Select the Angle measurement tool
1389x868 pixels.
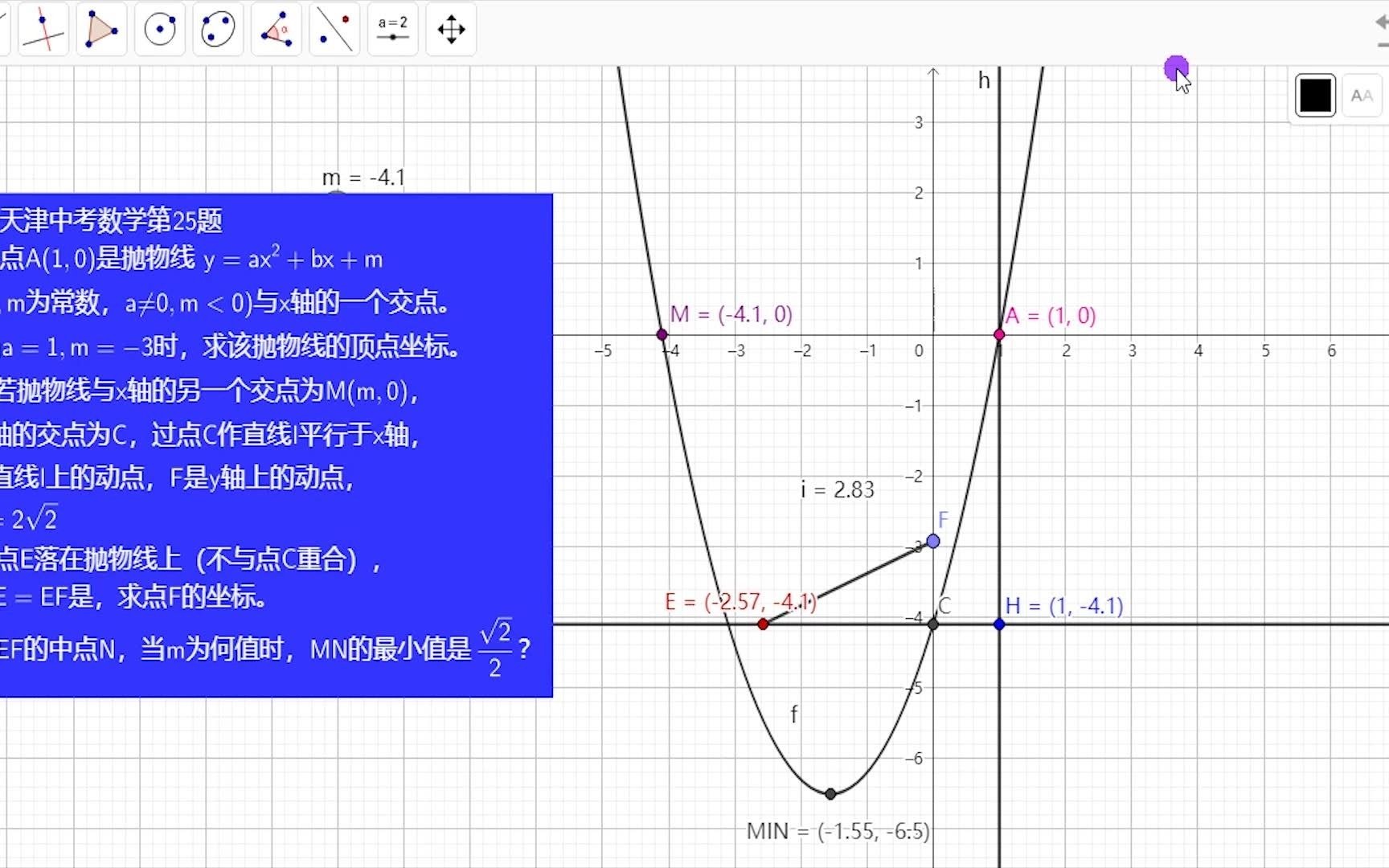(x=276, y=29)
